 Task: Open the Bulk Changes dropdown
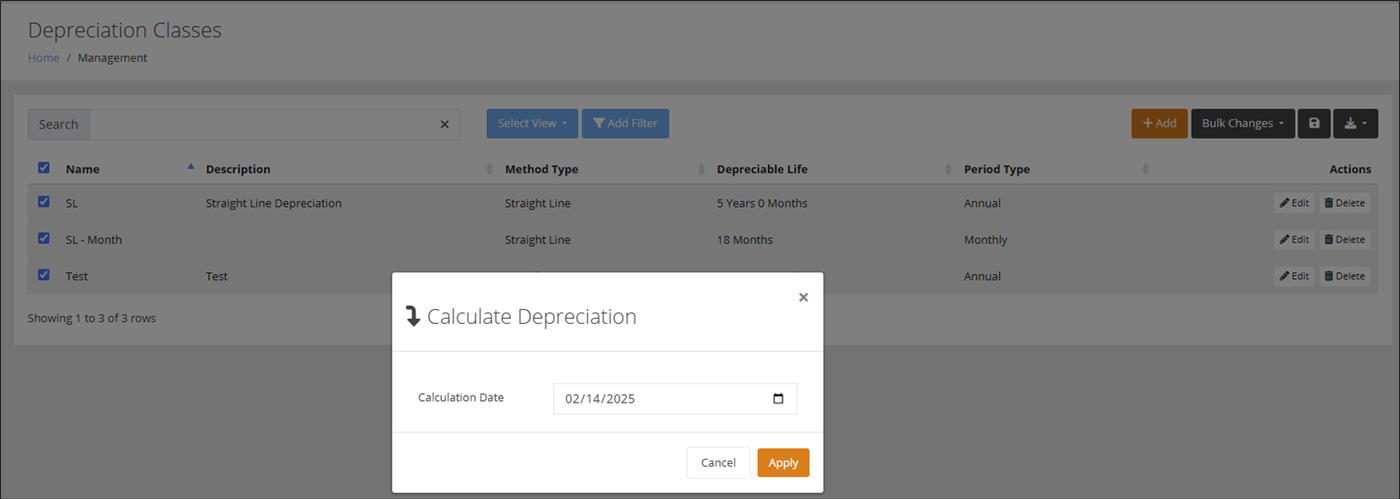pos(1243,123)
